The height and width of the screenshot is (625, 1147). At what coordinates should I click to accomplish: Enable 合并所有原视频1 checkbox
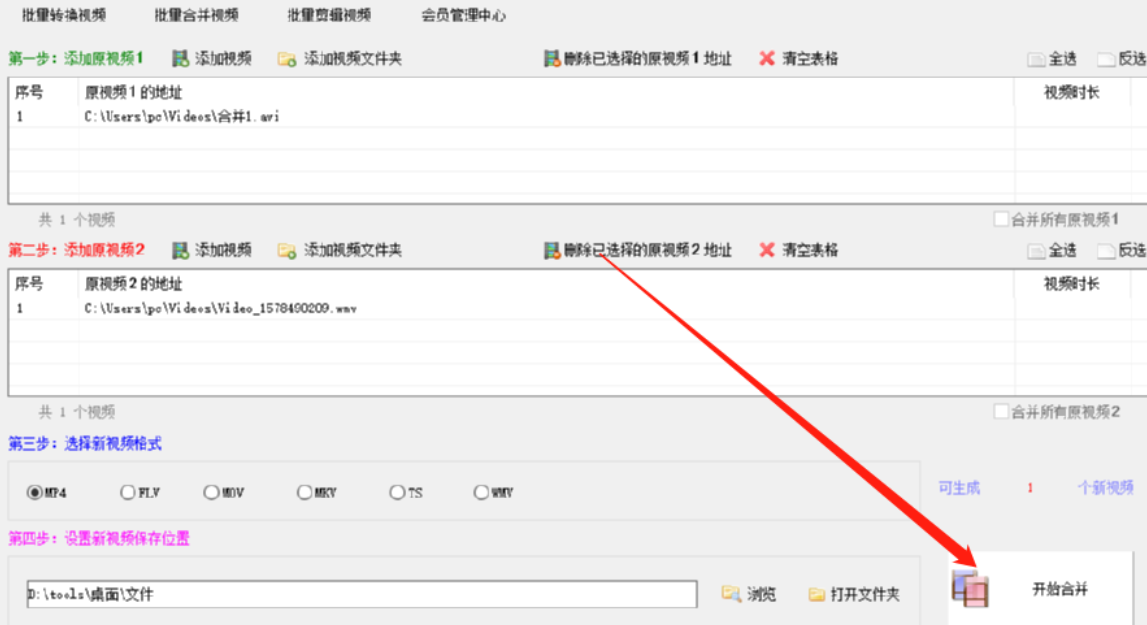tap(1001, 219)
